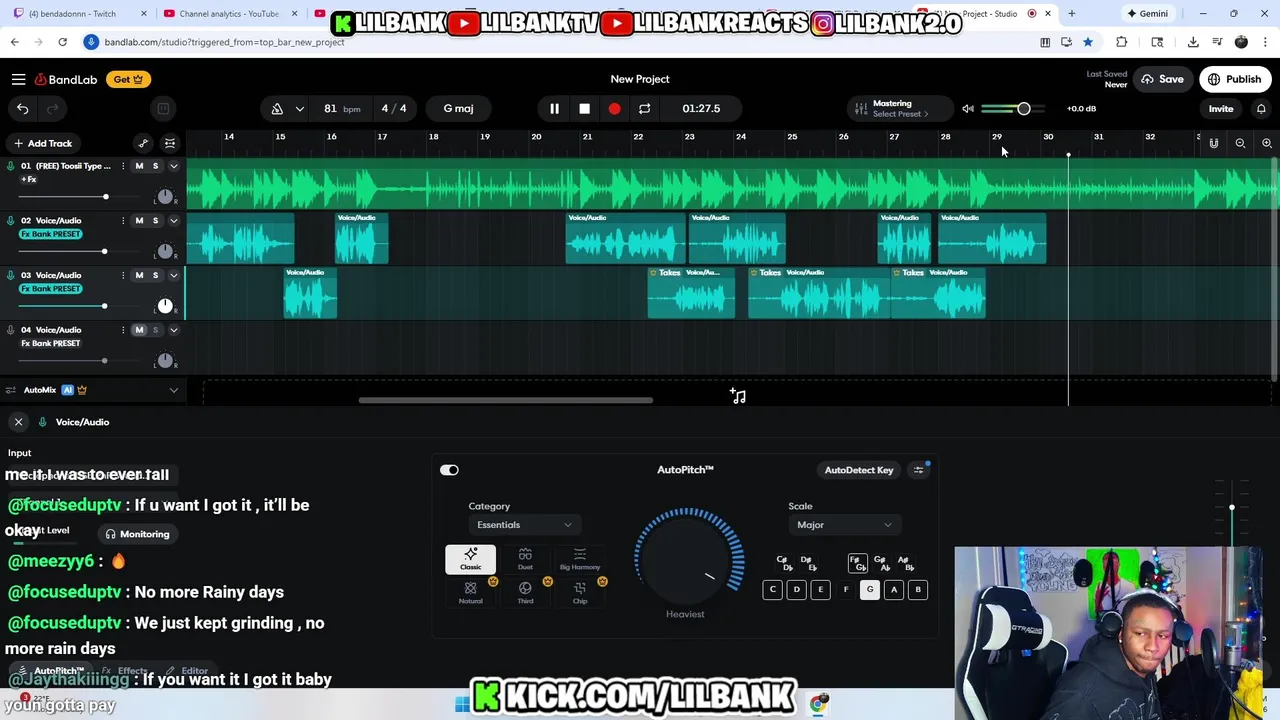1280x720 pixels.
Task: Stop playback with the stop button
Action: tap(584, 108)
